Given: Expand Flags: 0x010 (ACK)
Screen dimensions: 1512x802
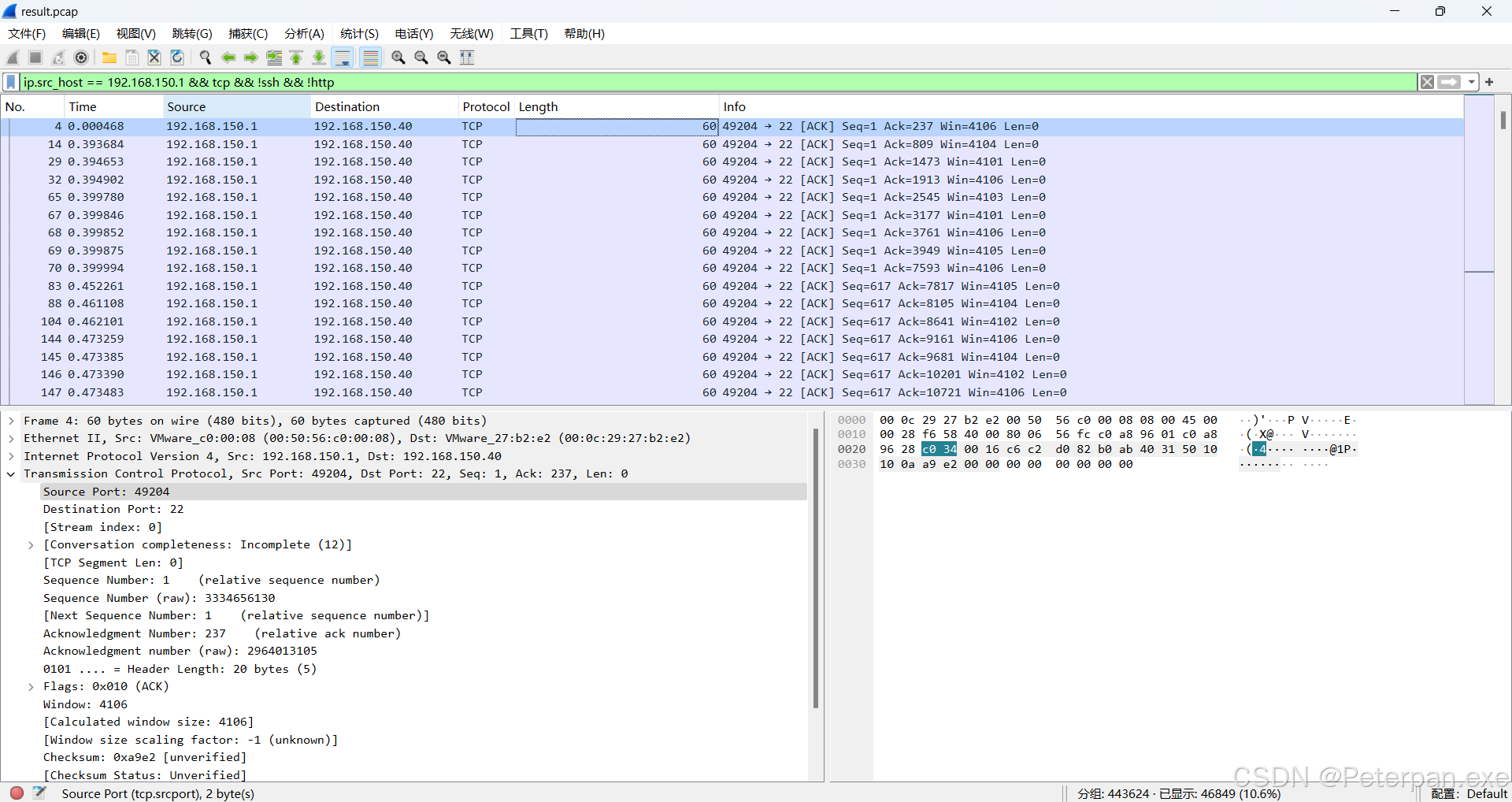Looking at the screenshot, I should [x=31, y=687].
